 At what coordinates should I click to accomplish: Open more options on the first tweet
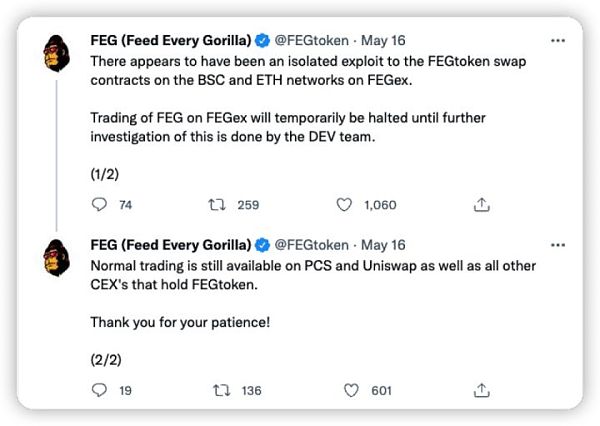point(558,42)
